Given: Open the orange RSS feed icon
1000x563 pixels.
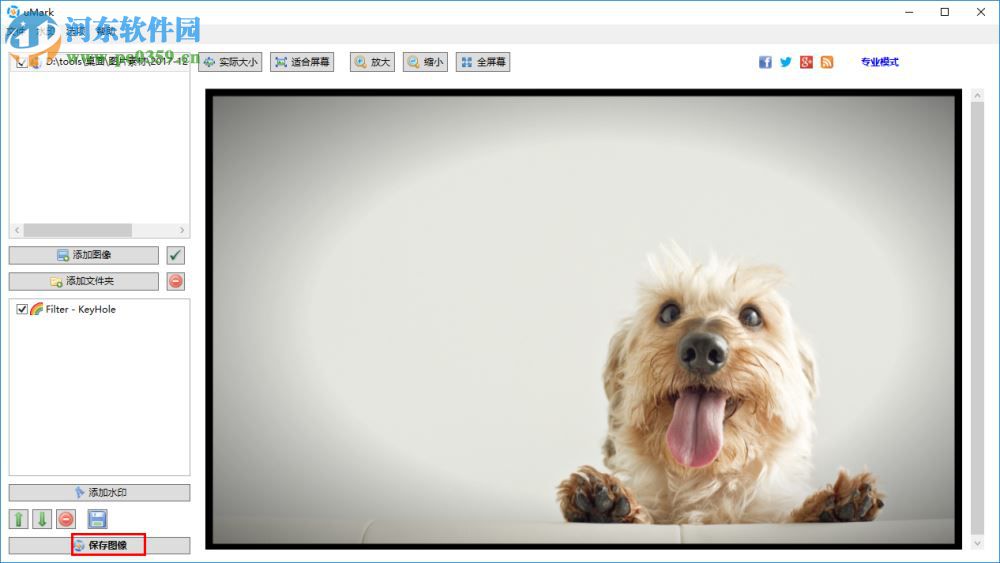Looking at the screenshot, I should coord(827,62).
